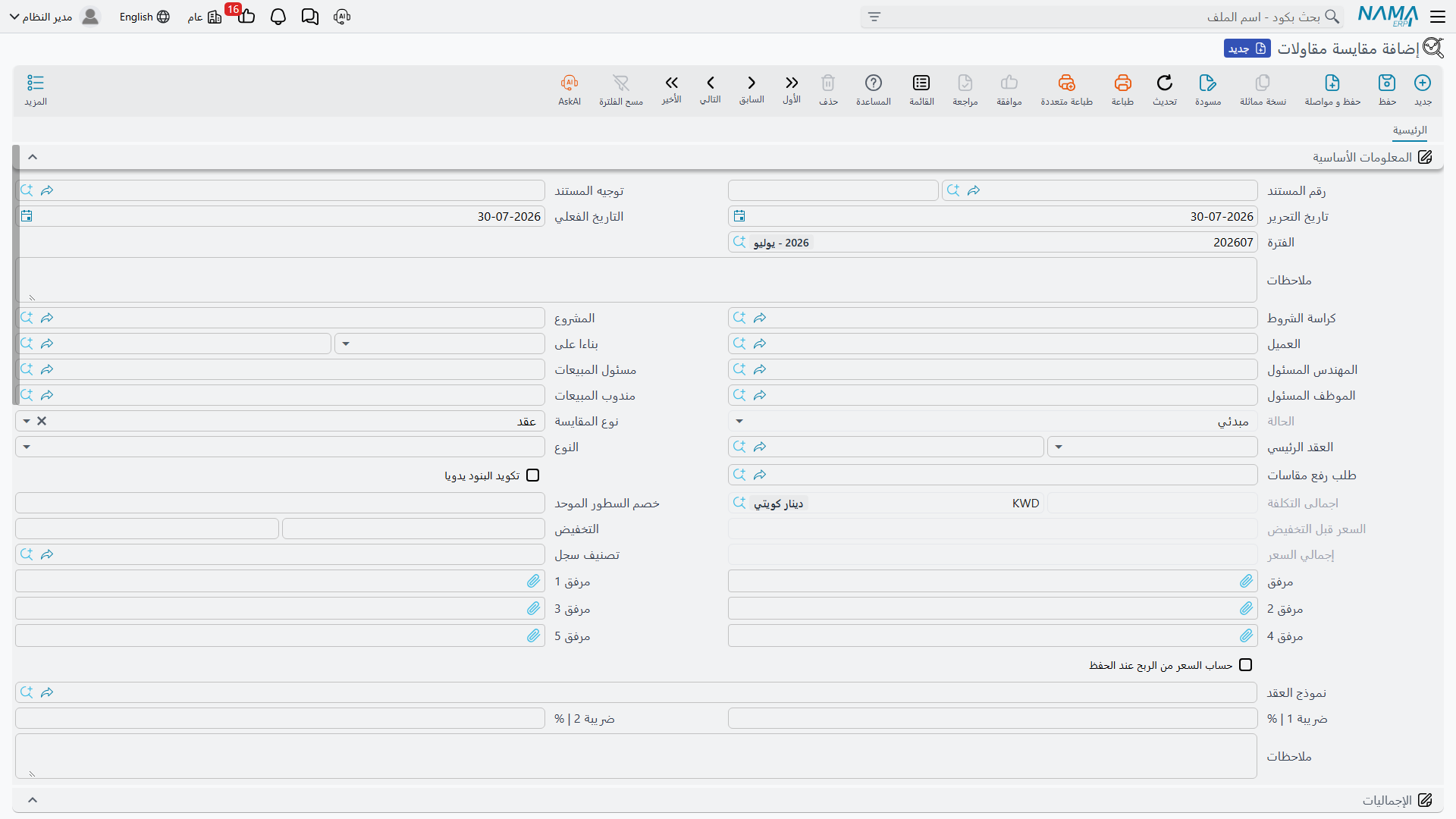The height and width of the screenshot is (819, 1456).
Task: Click the طباعة print icon
Action: (x=1122, y=89)
